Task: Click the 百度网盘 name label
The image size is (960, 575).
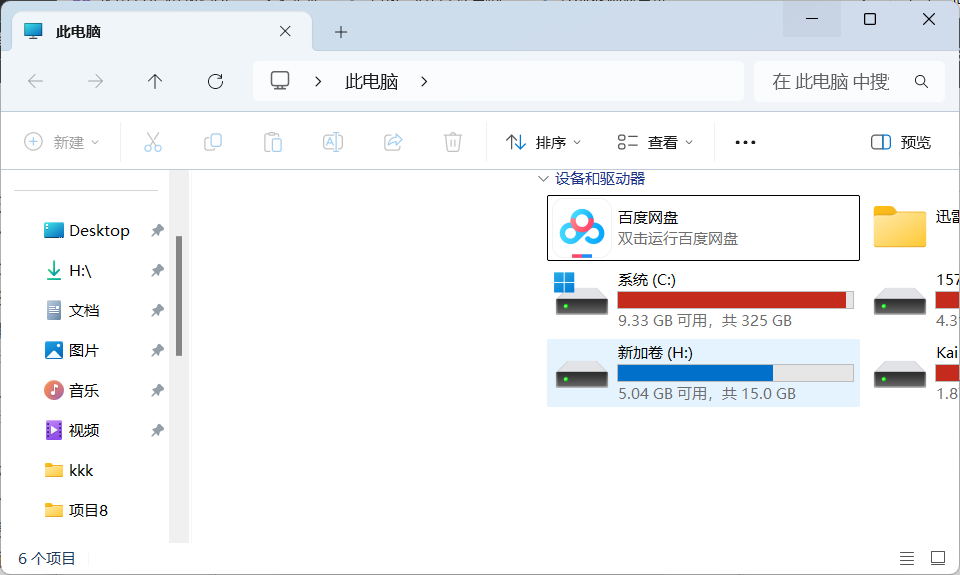Action: point(648,217)
